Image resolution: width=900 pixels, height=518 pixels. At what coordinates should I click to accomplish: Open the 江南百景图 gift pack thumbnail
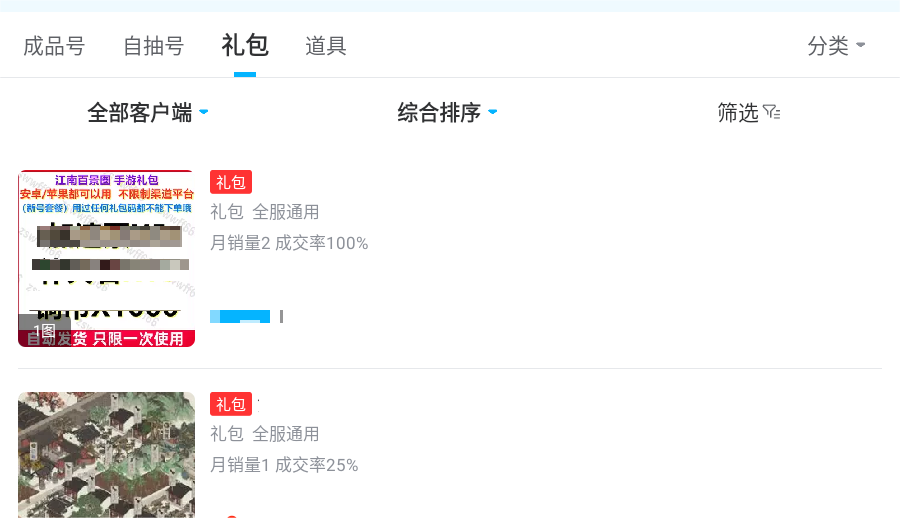[x=106, y=258]
